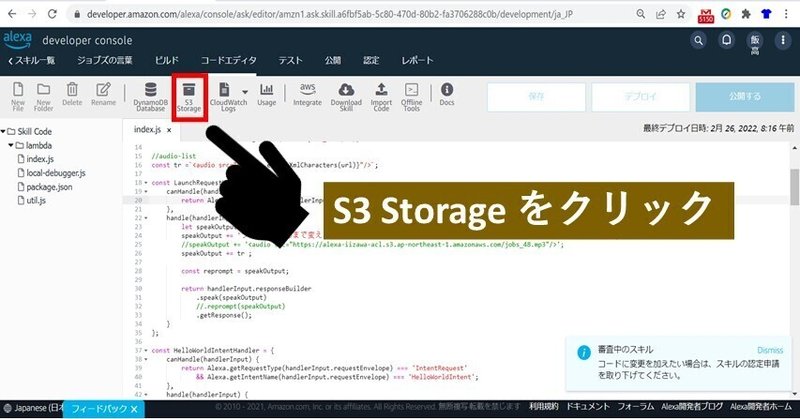This screenshot has height=419, width=800.
Task: Fold code at line 38
Action: click(x=146, y=359)
